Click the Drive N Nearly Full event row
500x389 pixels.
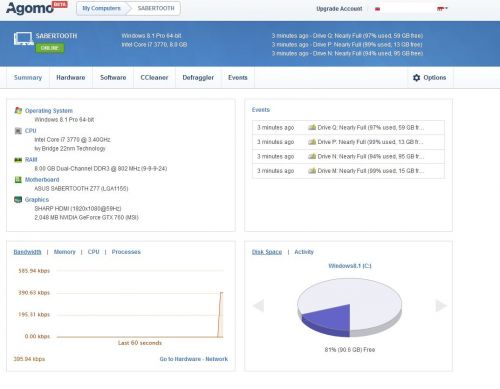[x=348, y=156]
